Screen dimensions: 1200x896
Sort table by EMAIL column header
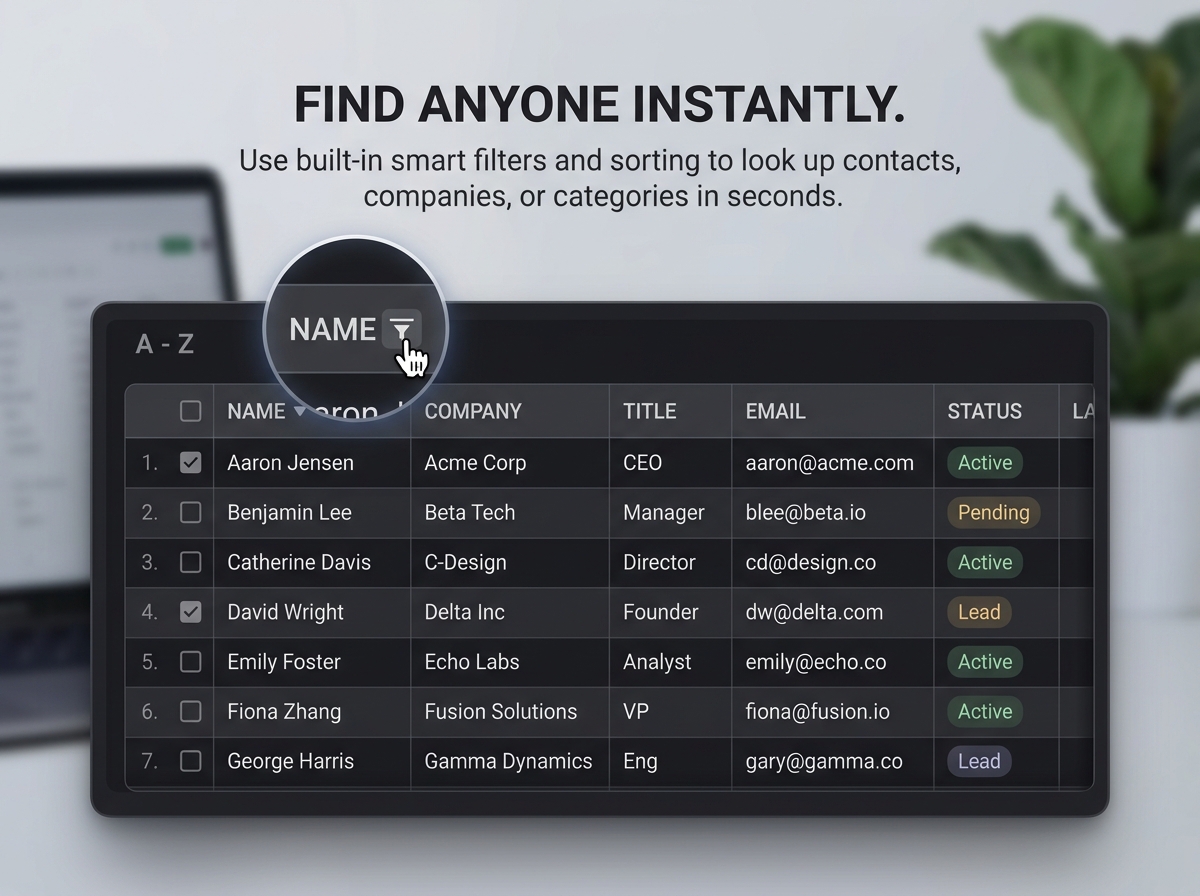coord(775,411)
